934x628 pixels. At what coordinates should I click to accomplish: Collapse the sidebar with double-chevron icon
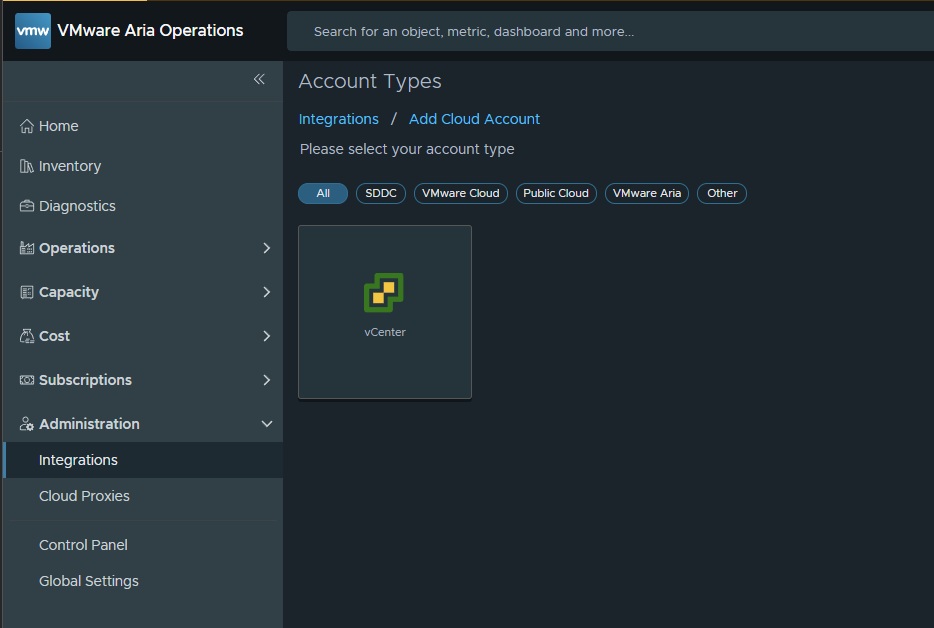[259, 79]
